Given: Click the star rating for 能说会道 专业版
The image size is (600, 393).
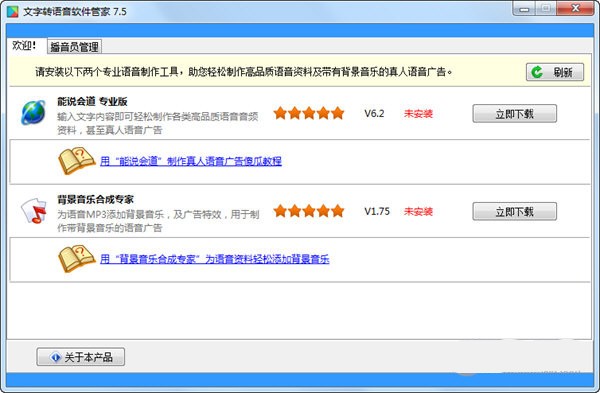Looking at the screenshot, I should tap(309, 113).
